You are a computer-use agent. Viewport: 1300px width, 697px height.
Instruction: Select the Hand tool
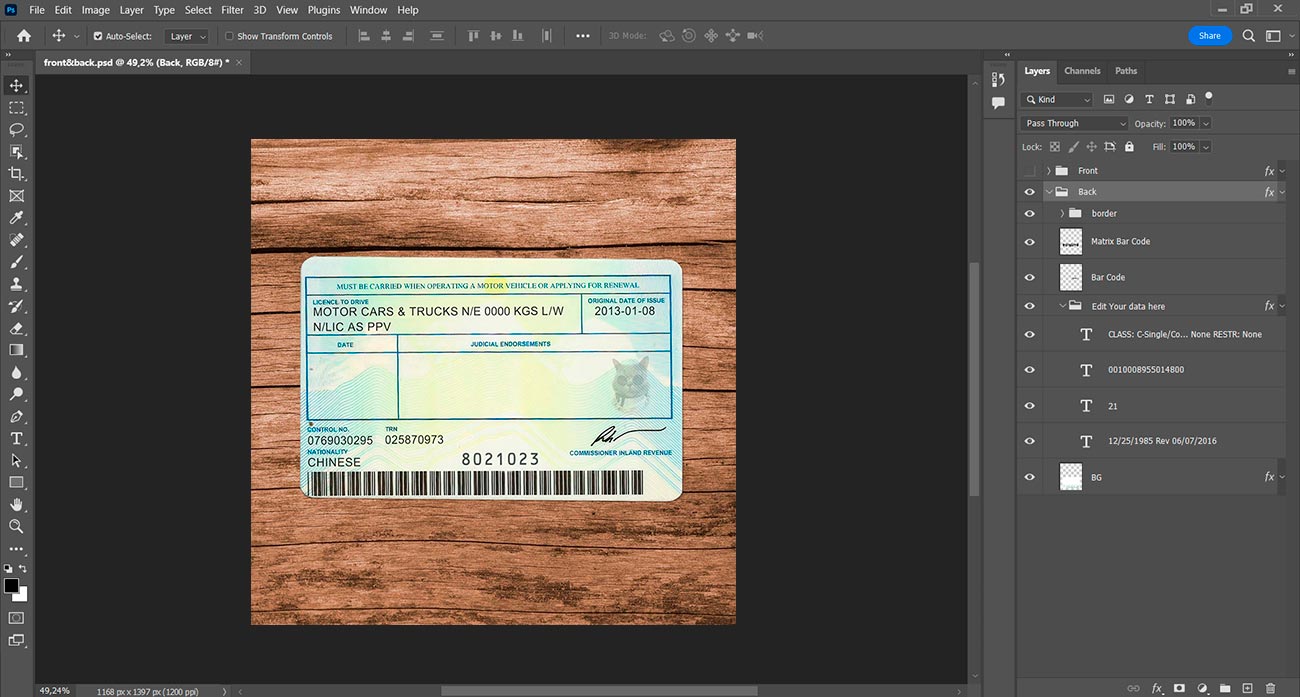pos(17,504)
